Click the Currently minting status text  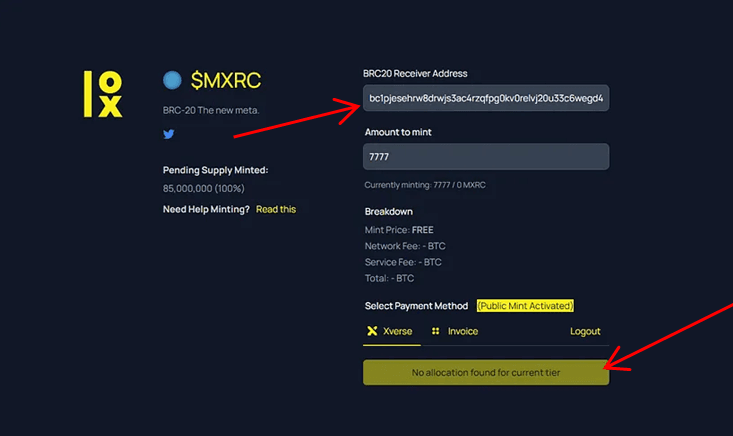pyautogui.click(x=425, y=185)
